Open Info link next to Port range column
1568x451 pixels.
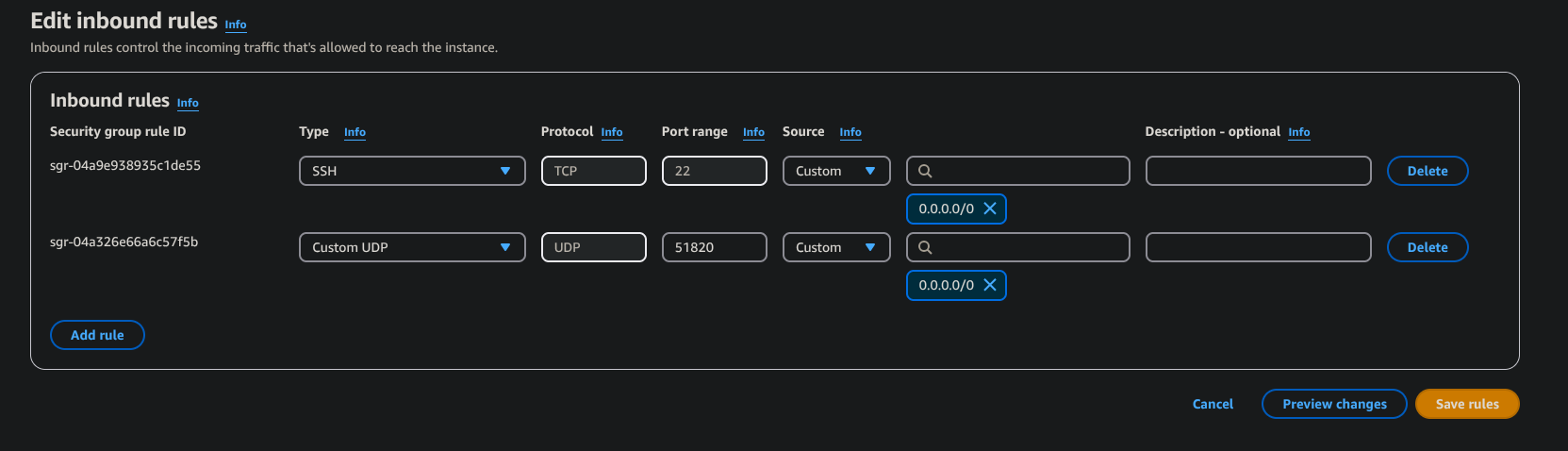tap(753, 132)
